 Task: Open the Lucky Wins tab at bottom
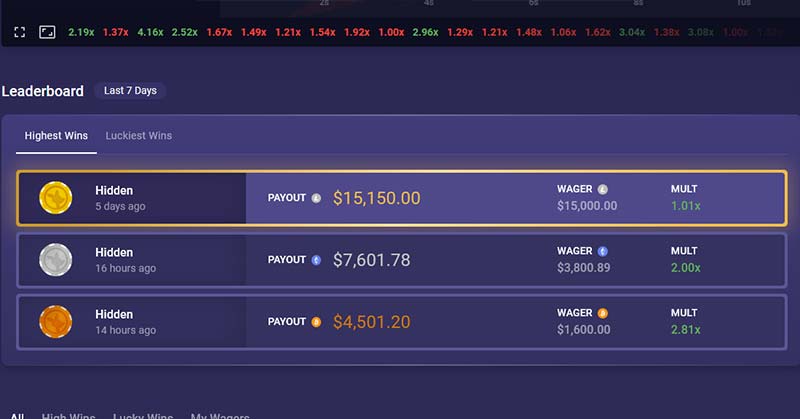click(x=143, y=416)
